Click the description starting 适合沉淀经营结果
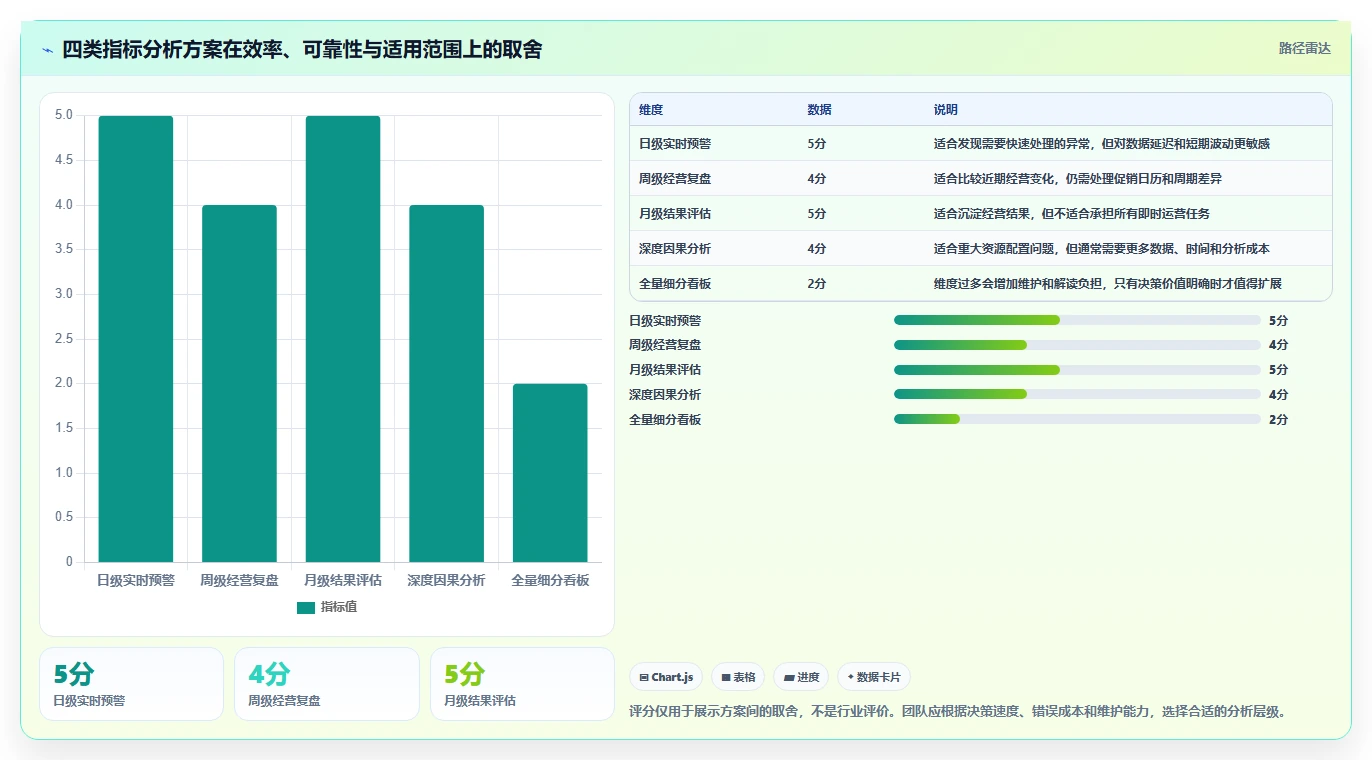Image resolution: width=1372 pixels, height=760 pixels. [x=1072, y=214]
